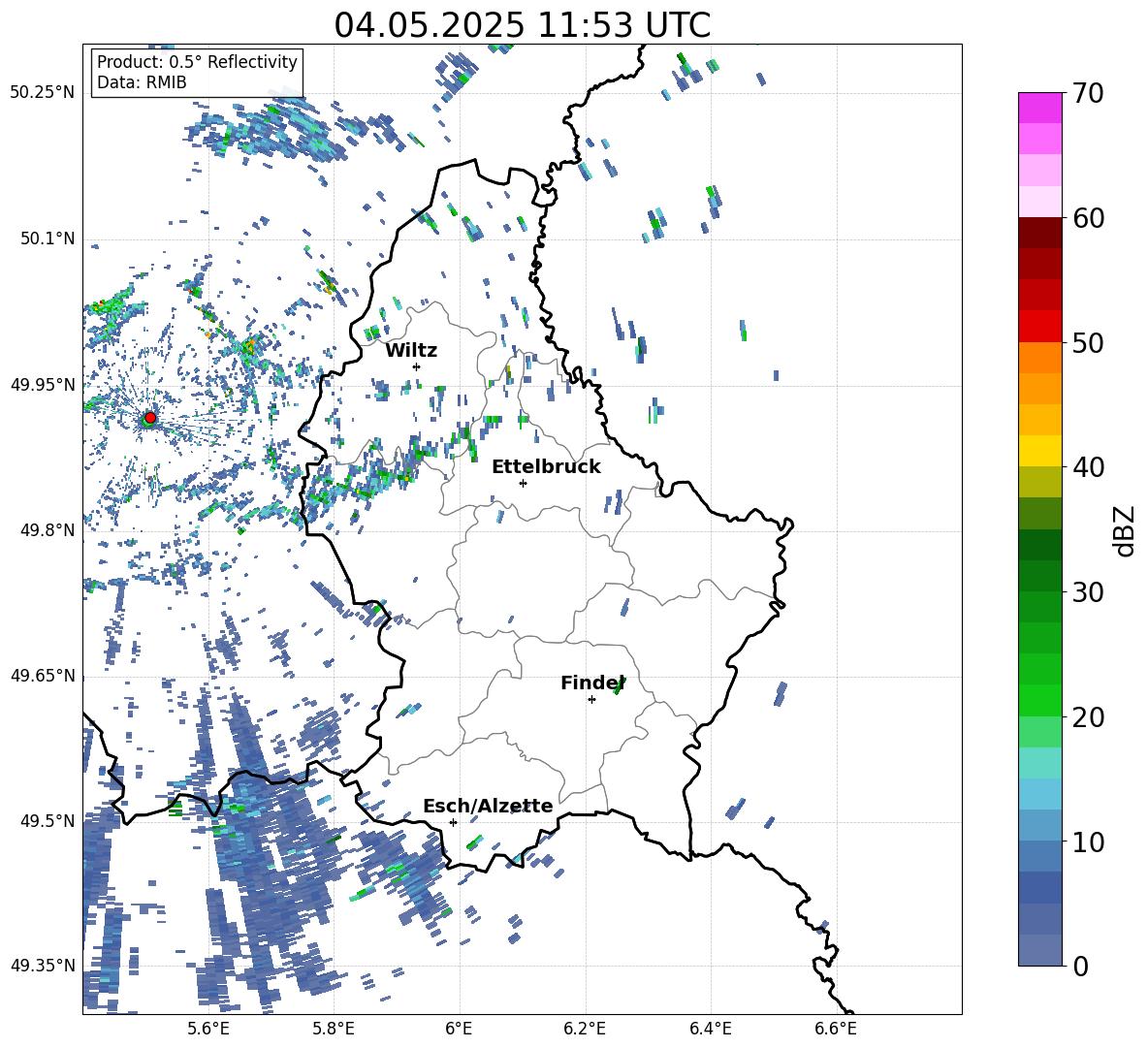Viewport: 1148px width, 1048px height.
Task: Click the 20 value on the colorbar
Action: pos(1087,717)
